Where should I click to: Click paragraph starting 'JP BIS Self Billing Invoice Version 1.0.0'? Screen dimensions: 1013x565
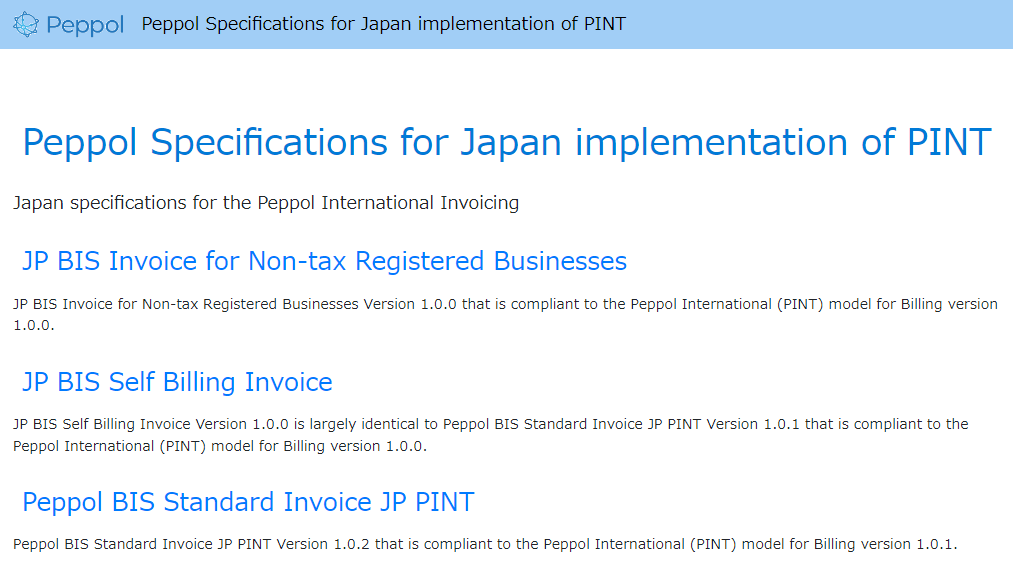tap(491, 435)
